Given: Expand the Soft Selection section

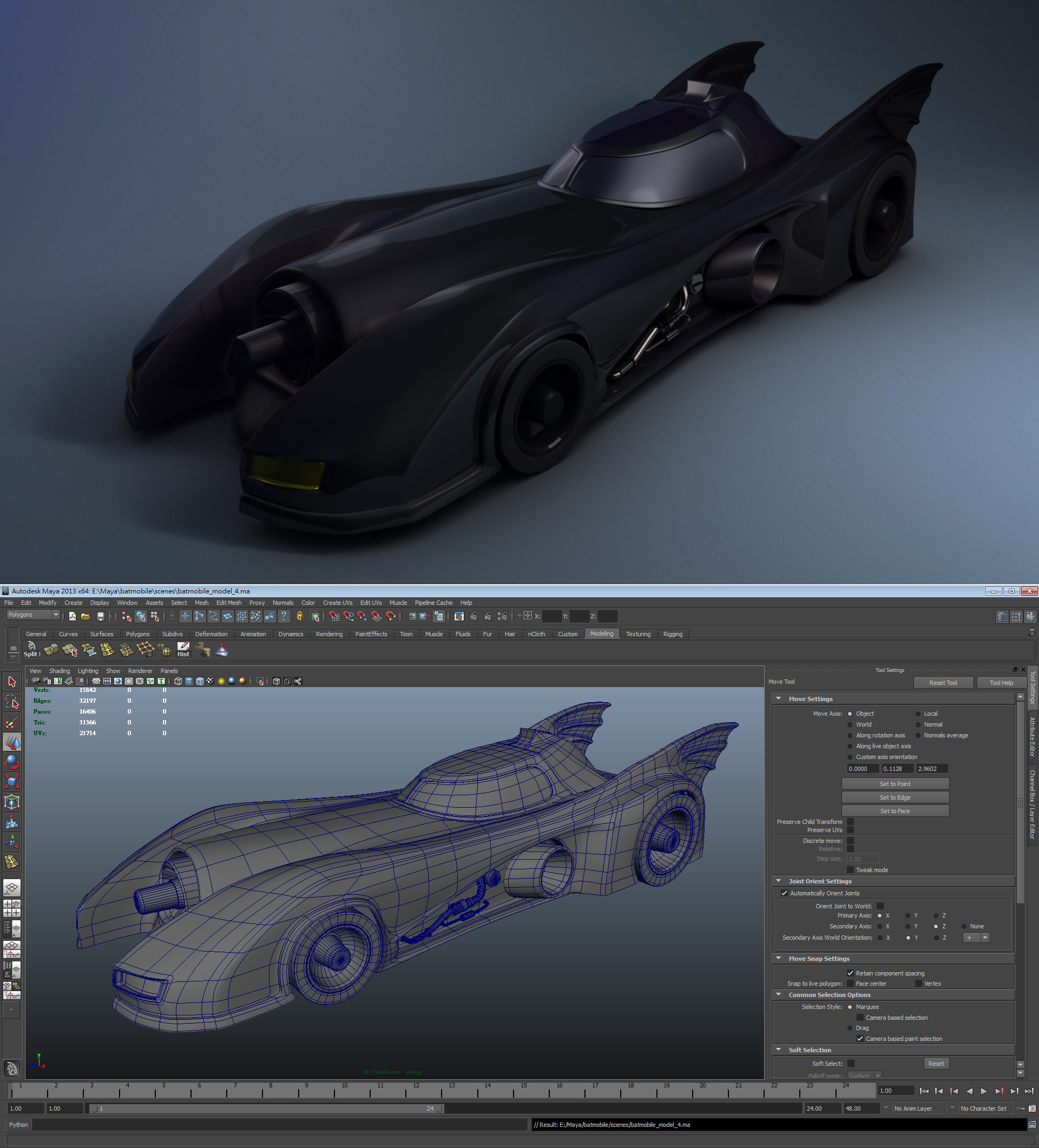Looking at the screenshot, I should (780, 1050).
